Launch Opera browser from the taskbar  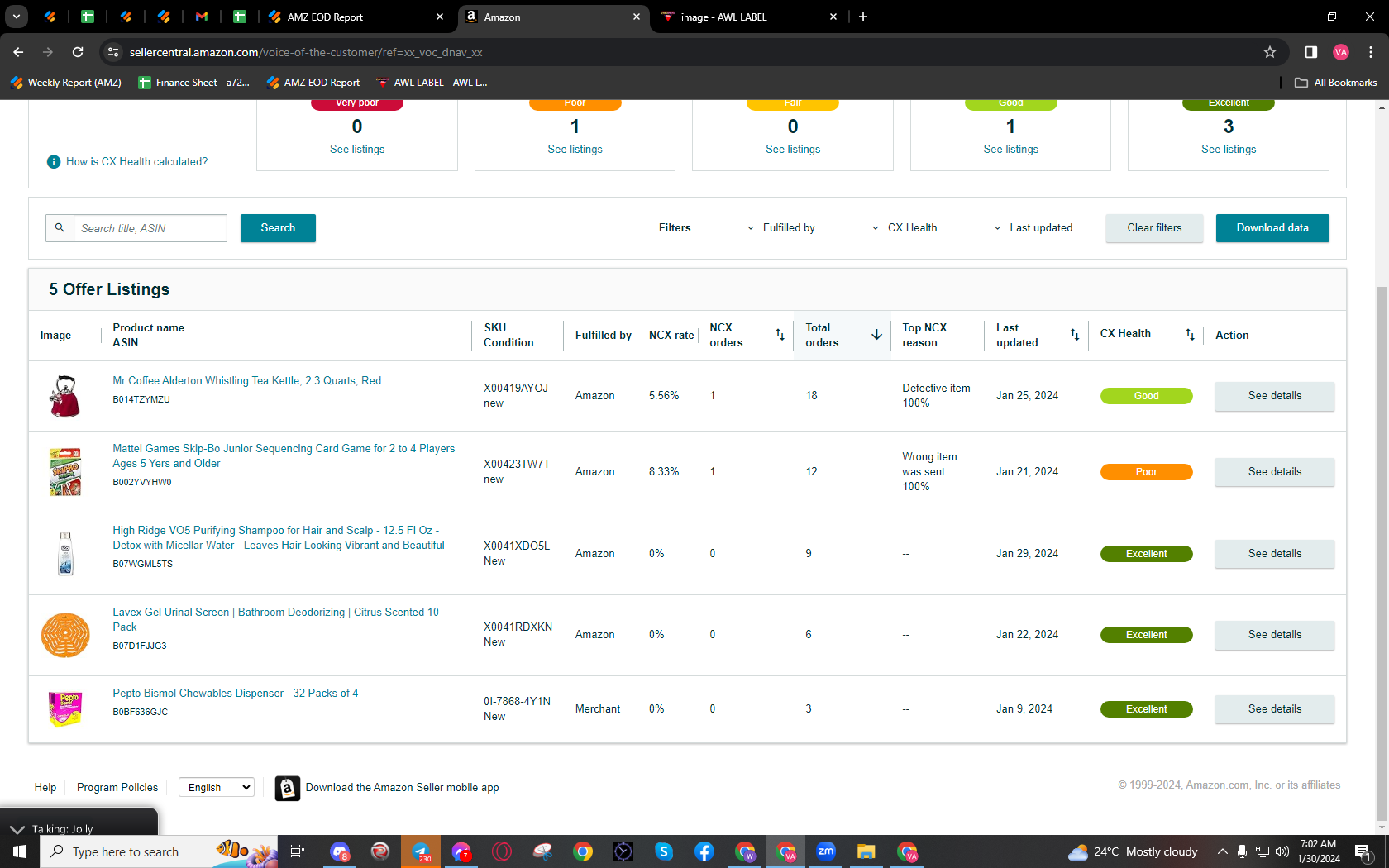(502, 851)
